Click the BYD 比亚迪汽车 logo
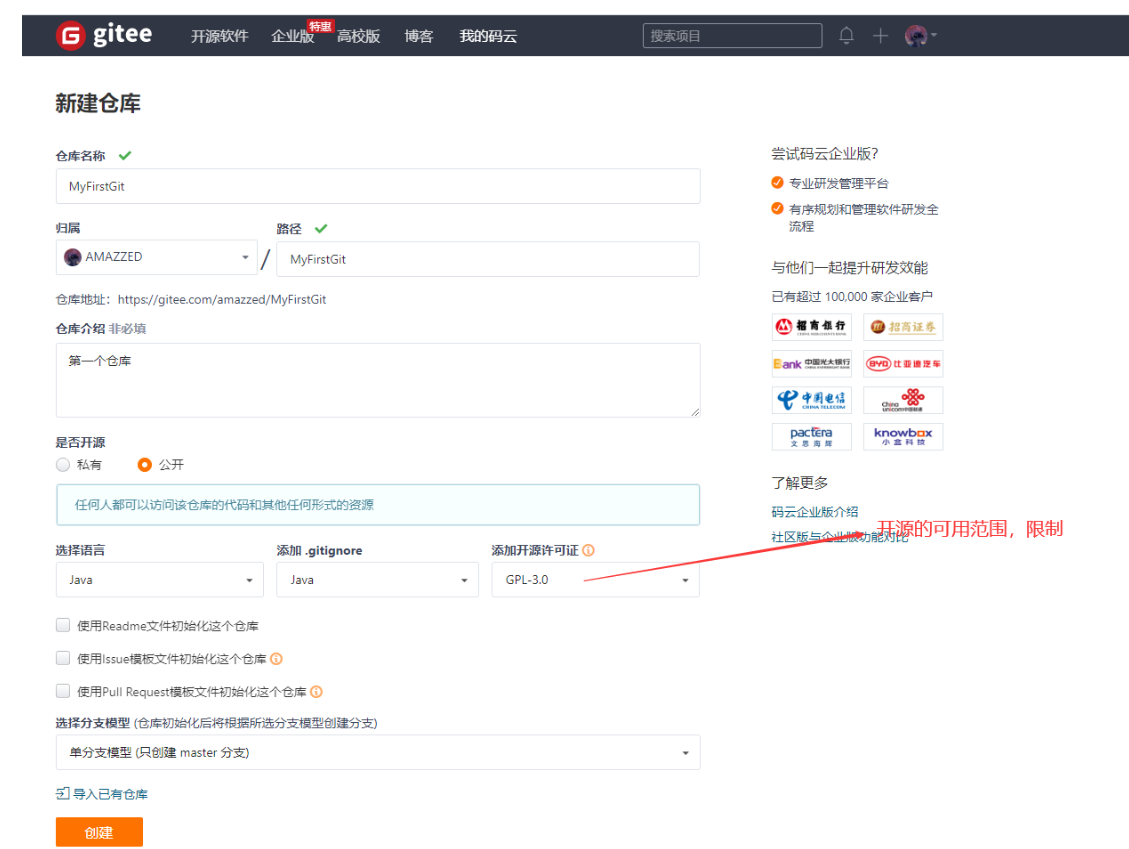The width and height of the screenshot is (1129, 849). point(903,364)
